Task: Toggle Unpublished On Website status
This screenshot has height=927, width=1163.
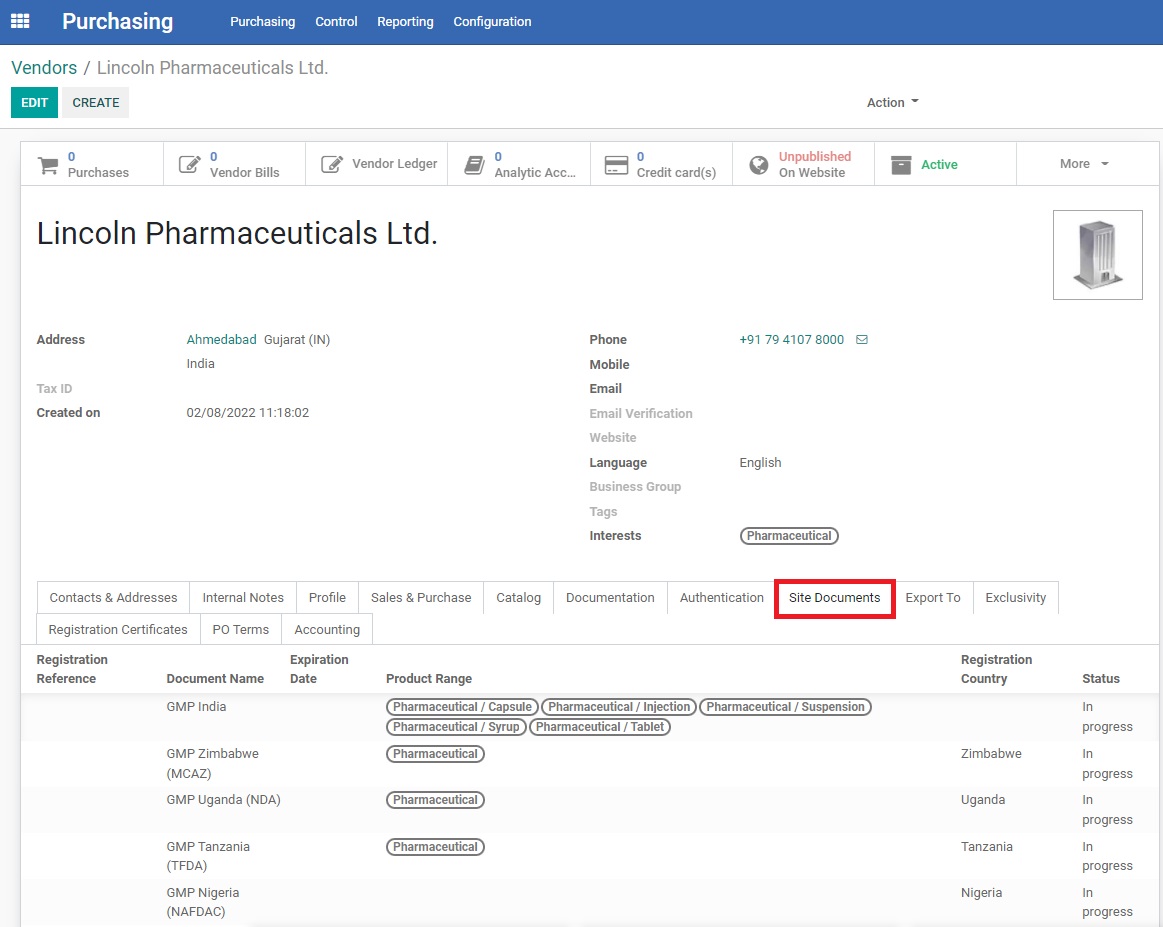Action: tap(803, 164)
